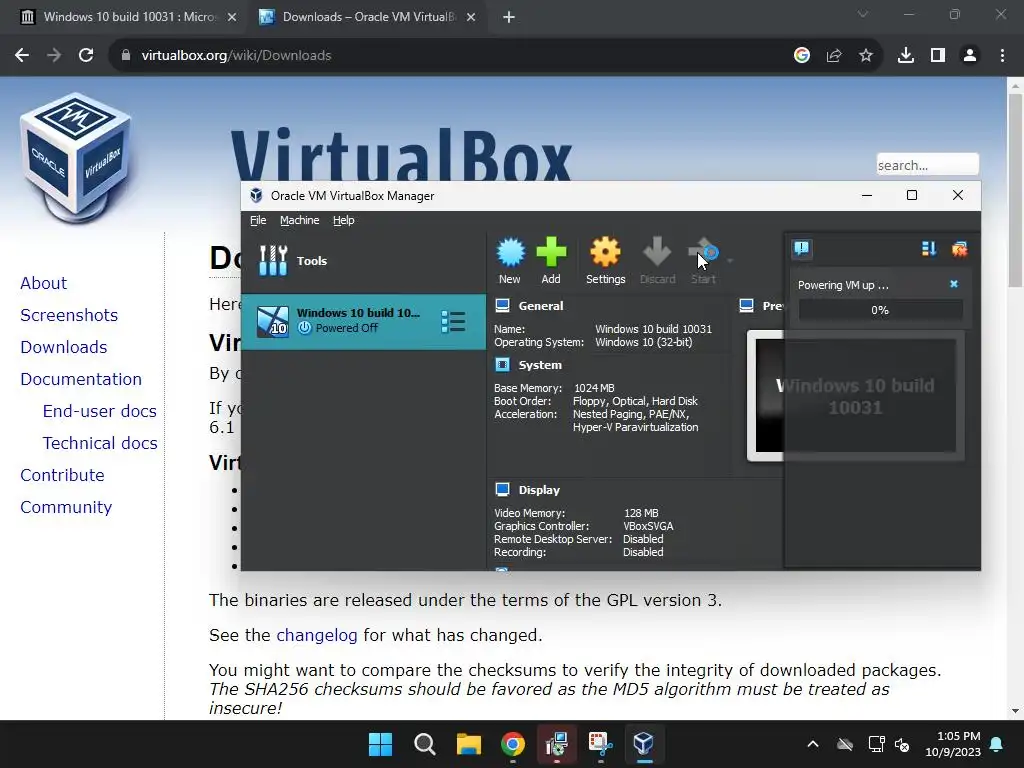Open the Help menu in VirtualBox Manager
The image size is (1024, 768).
tap(344, 220)
